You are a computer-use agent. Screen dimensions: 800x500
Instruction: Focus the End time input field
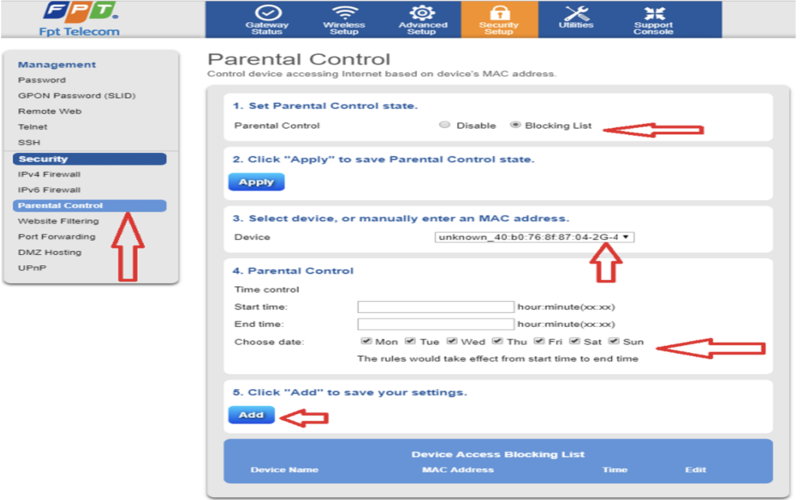point(436,324)
